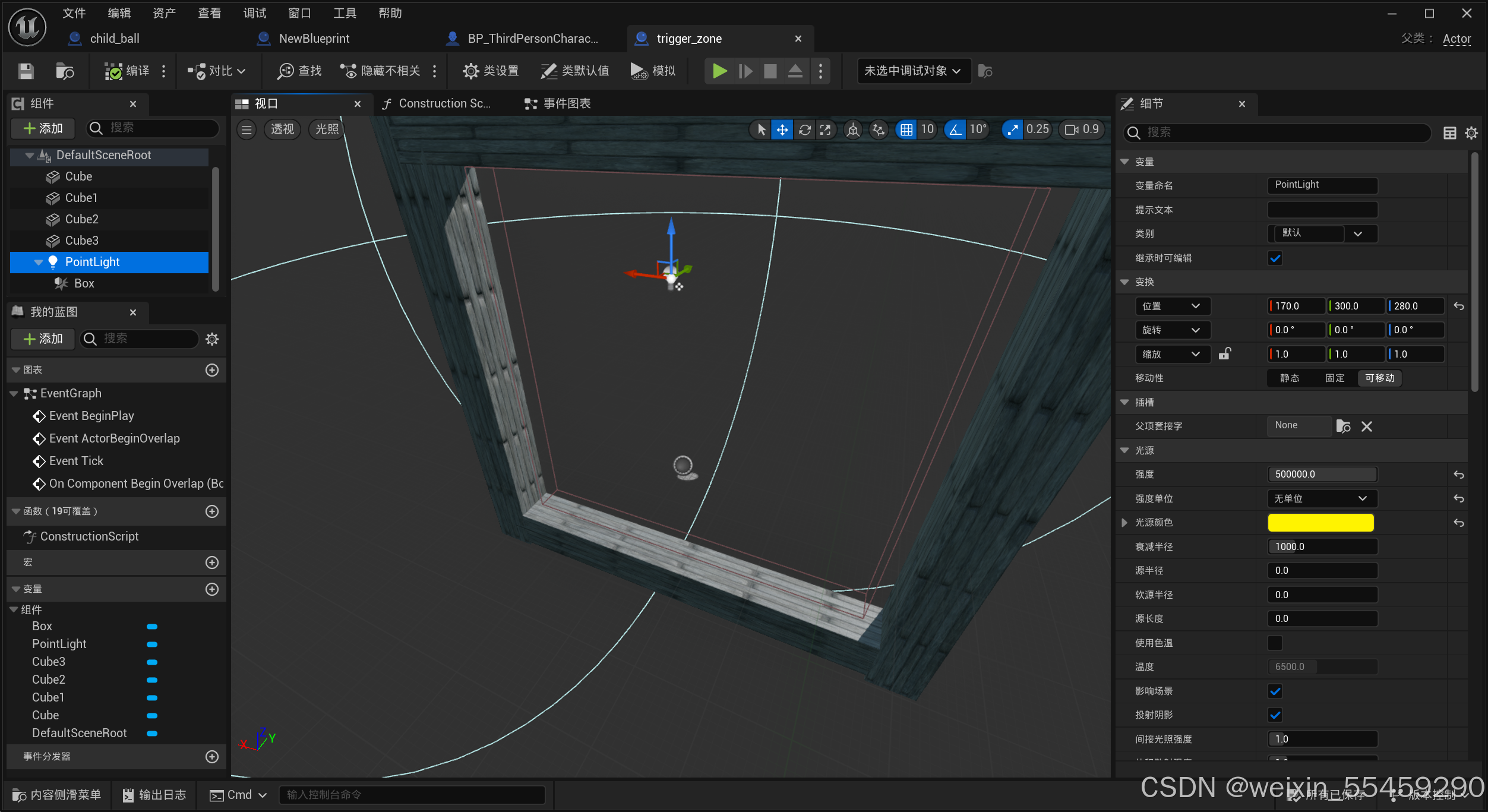Open details panel settings gear
The height and width of the screenshot is (812, 1488).
pyautogui.click(x=1471, y=132)
